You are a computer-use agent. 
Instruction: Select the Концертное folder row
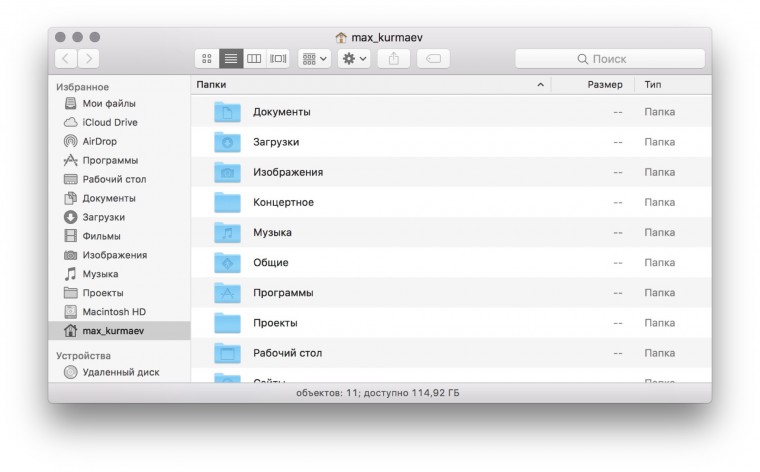pos(283,203)
